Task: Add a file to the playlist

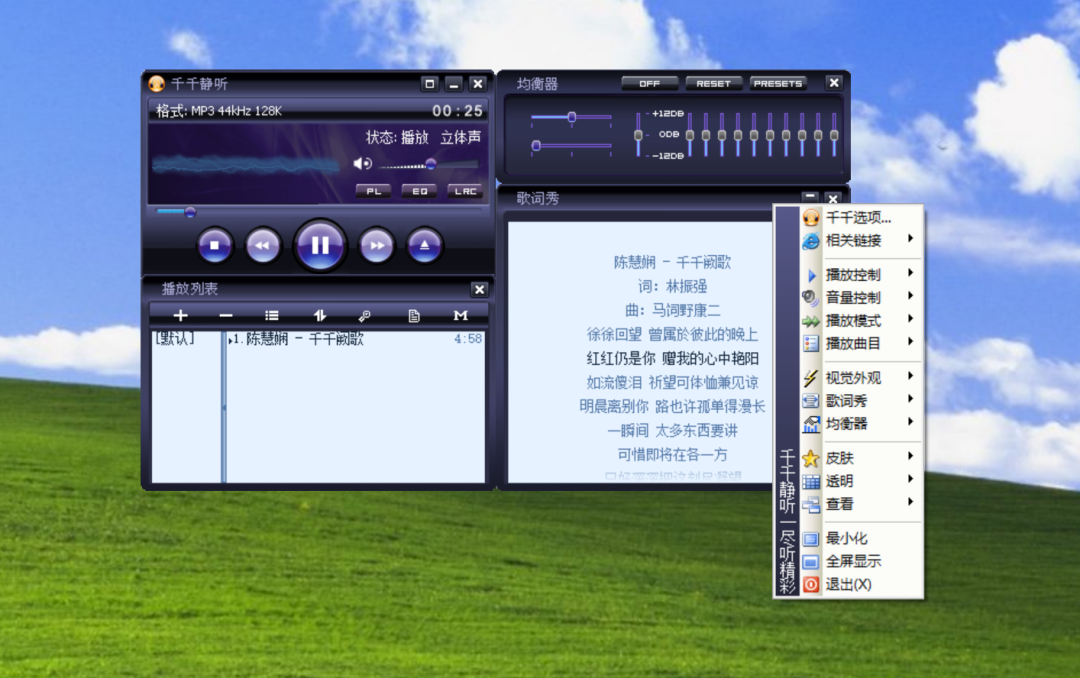Action: 180,315
